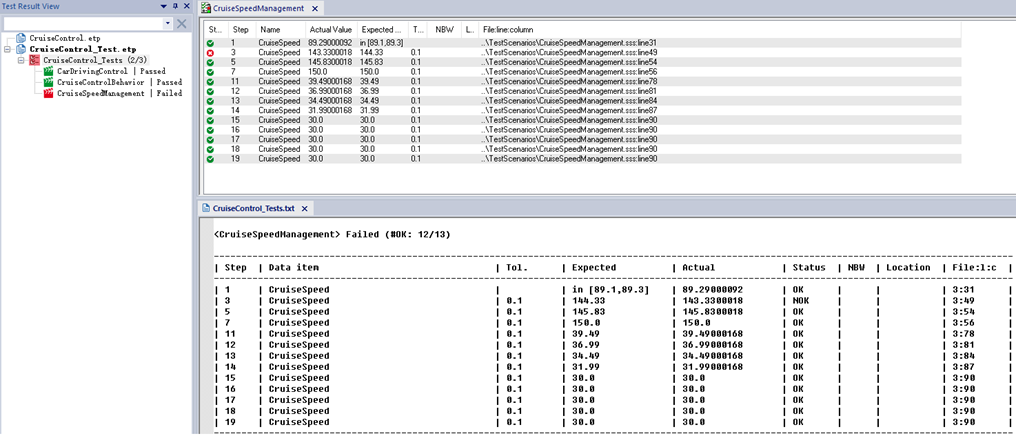Image resolution: width=1016 pixels, height=436 pixels.
Task: Click the green OK status icon for step 11
Action: tap(211, 82)
